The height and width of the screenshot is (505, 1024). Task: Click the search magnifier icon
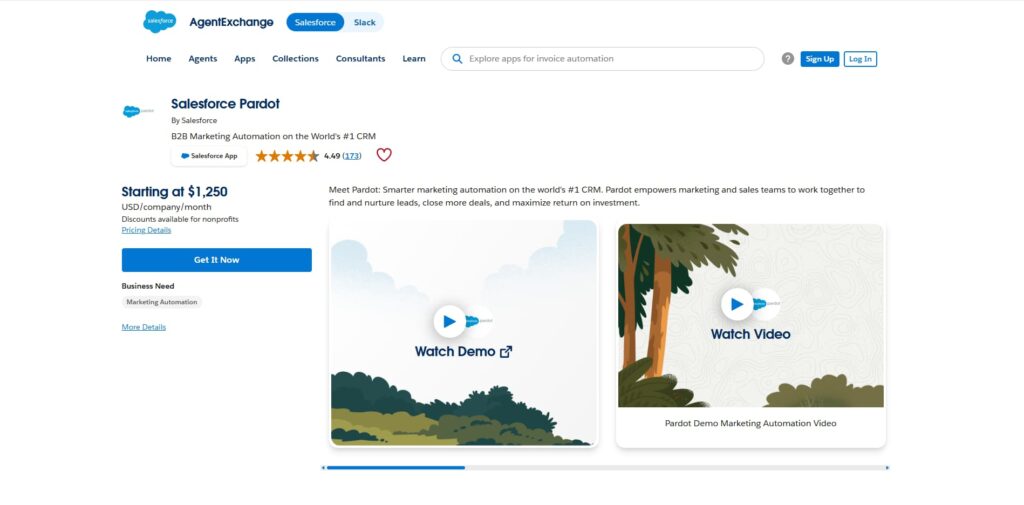[457, 59]
